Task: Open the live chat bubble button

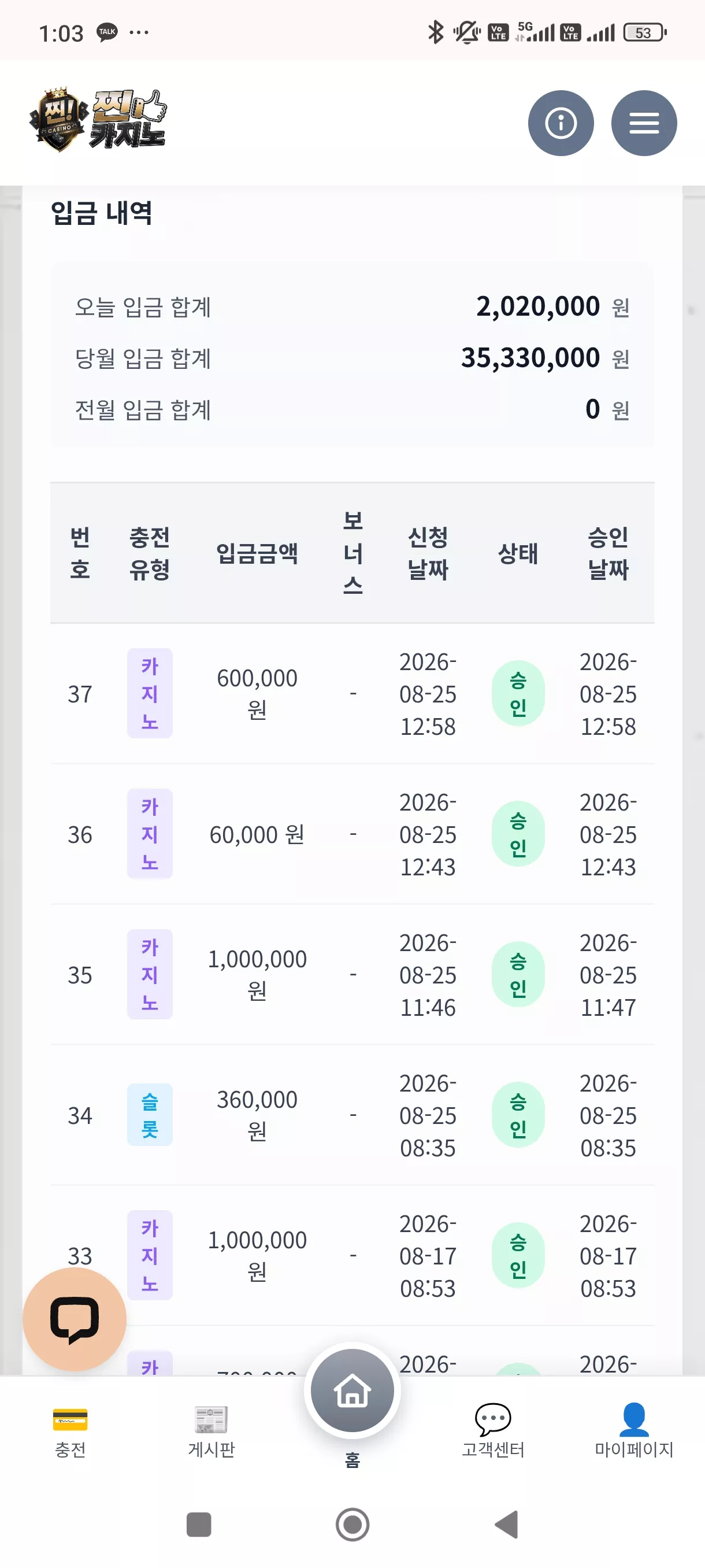Action: pos(74,1319)
